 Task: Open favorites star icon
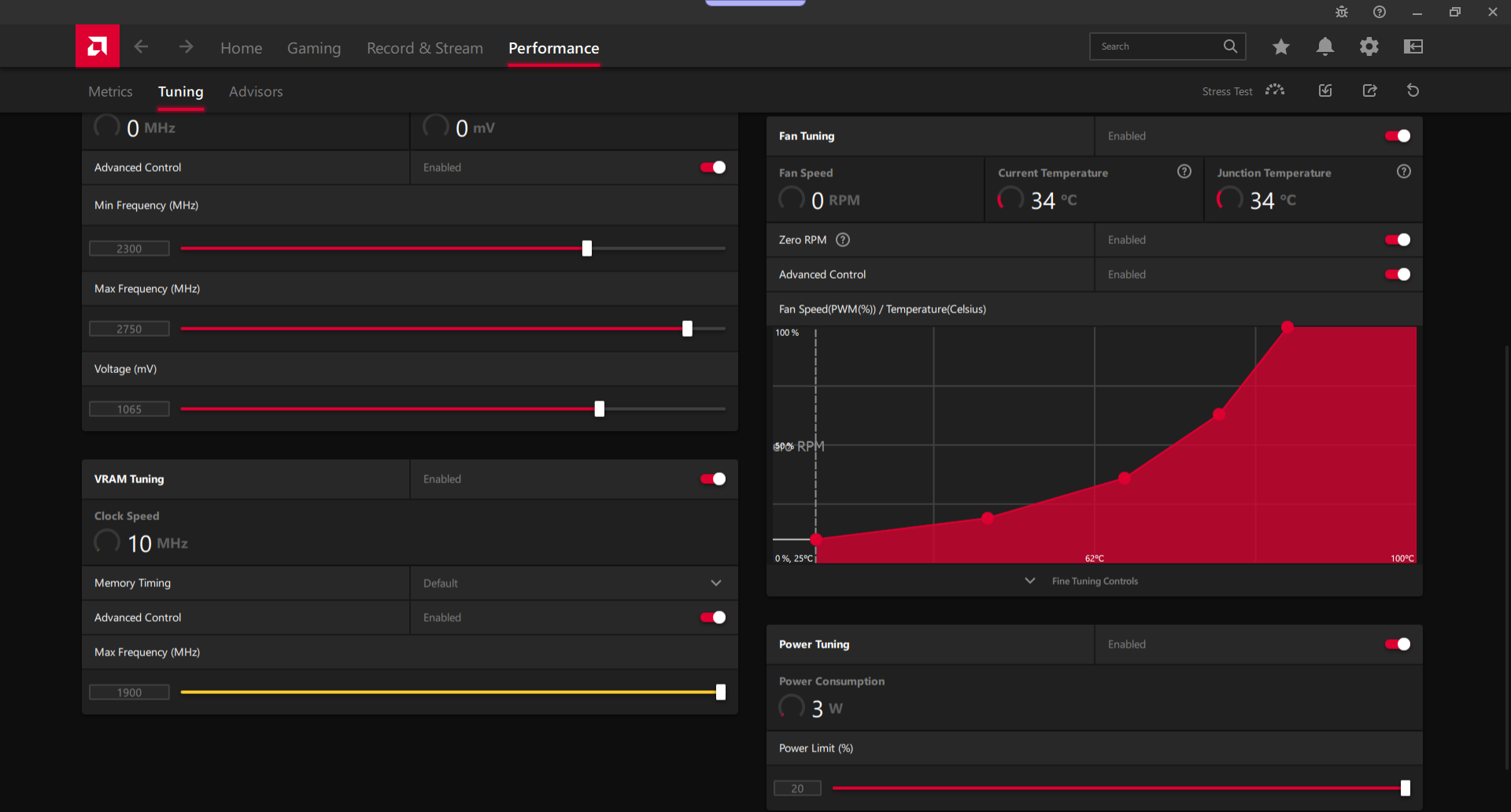(1281, 47)
